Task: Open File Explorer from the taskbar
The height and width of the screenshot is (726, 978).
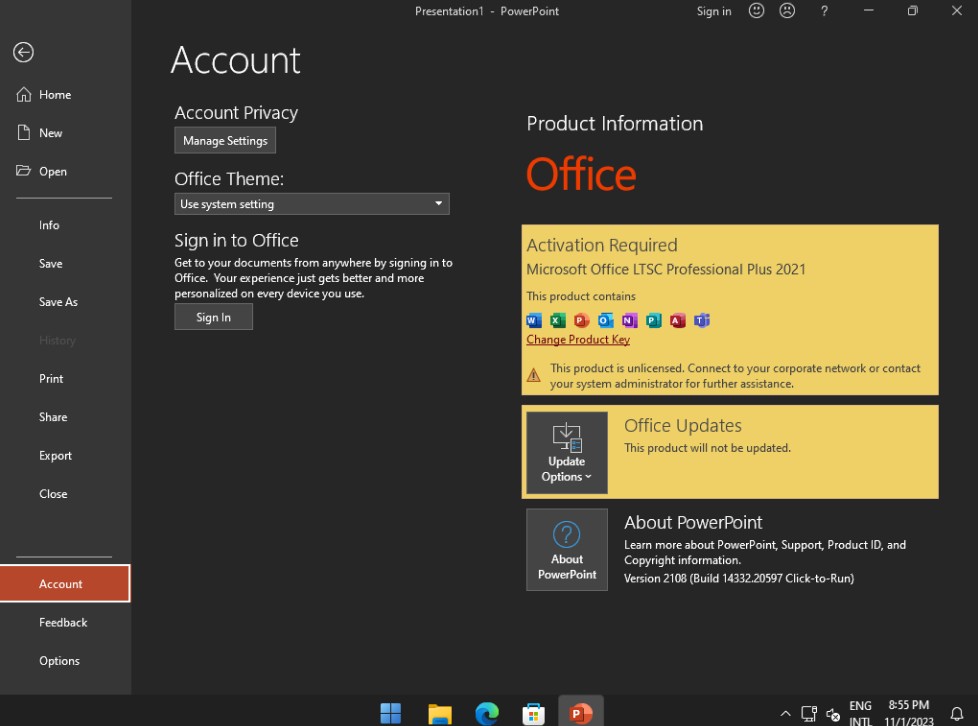Action: [439, 713]
